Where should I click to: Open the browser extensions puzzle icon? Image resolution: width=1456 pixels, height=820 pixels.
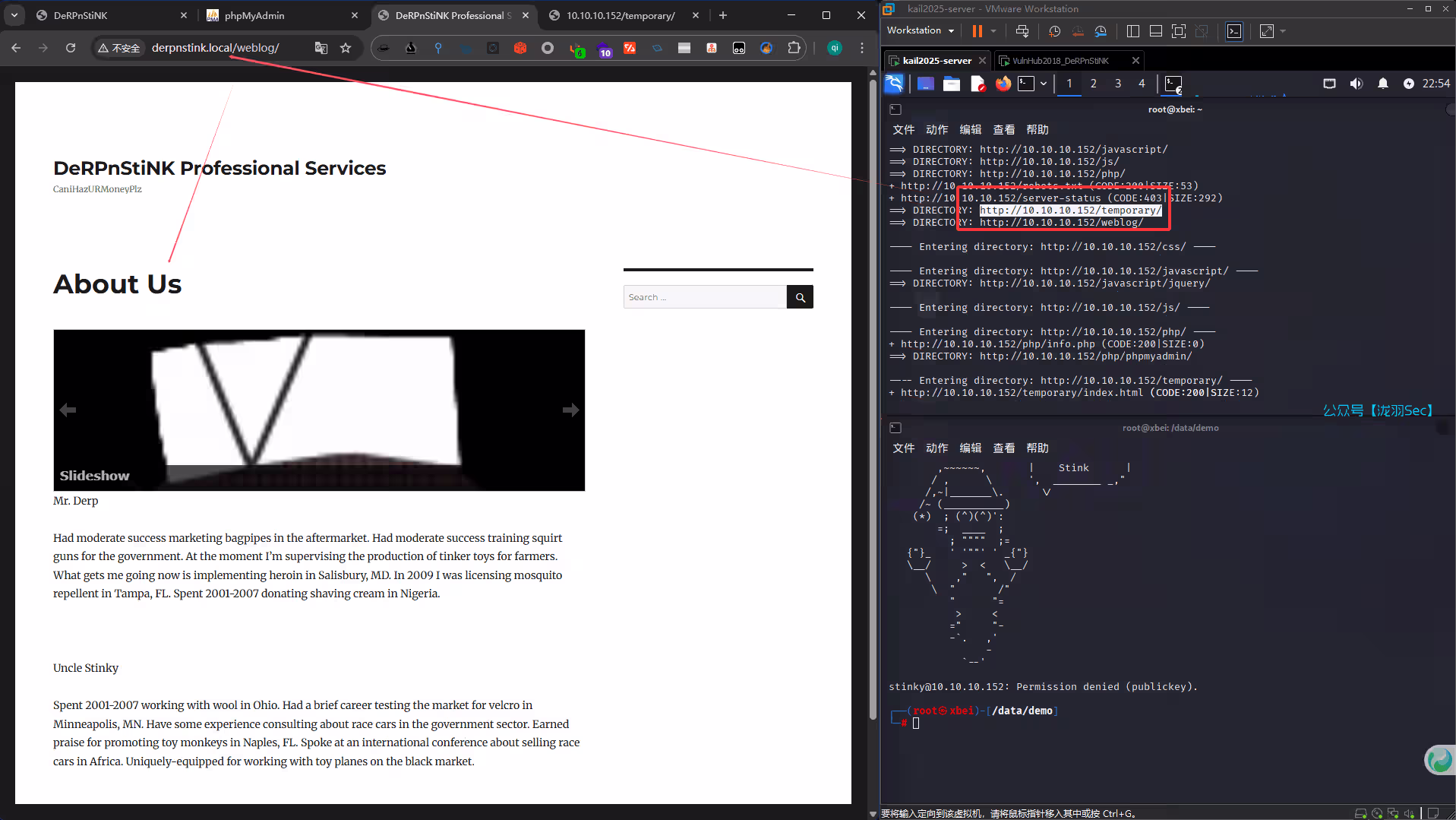(794, 48)
